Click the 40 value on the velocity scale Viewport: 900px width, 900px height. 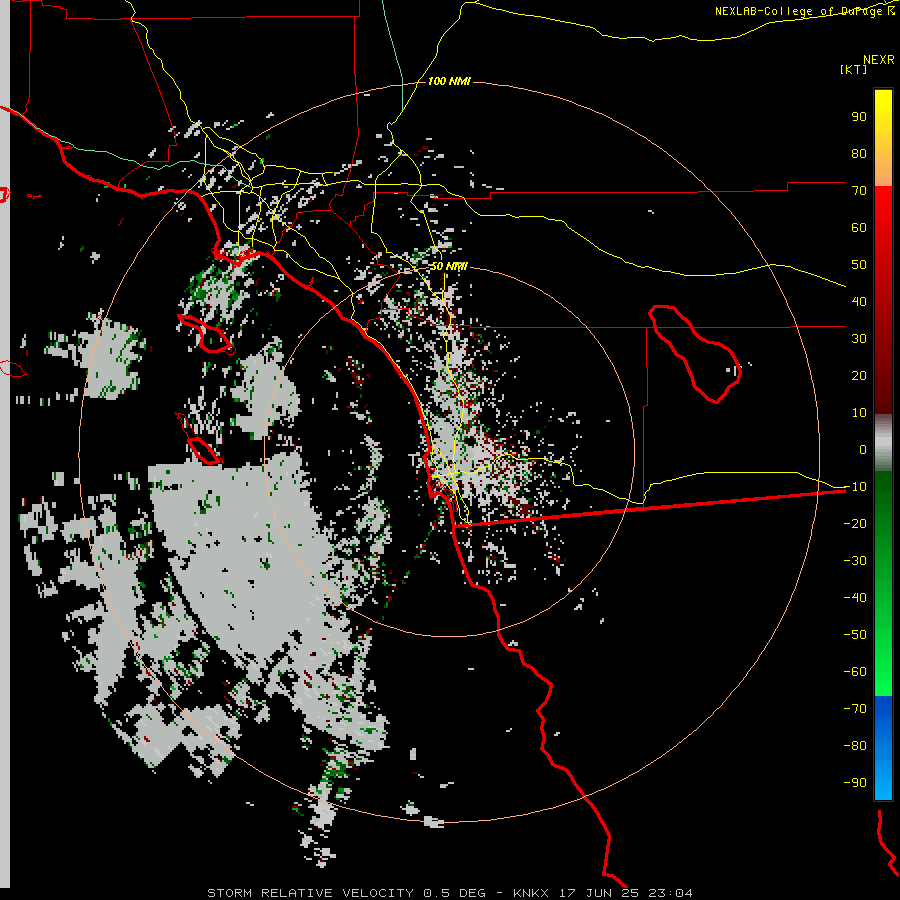pyautogui.click(x=859, y=301)
